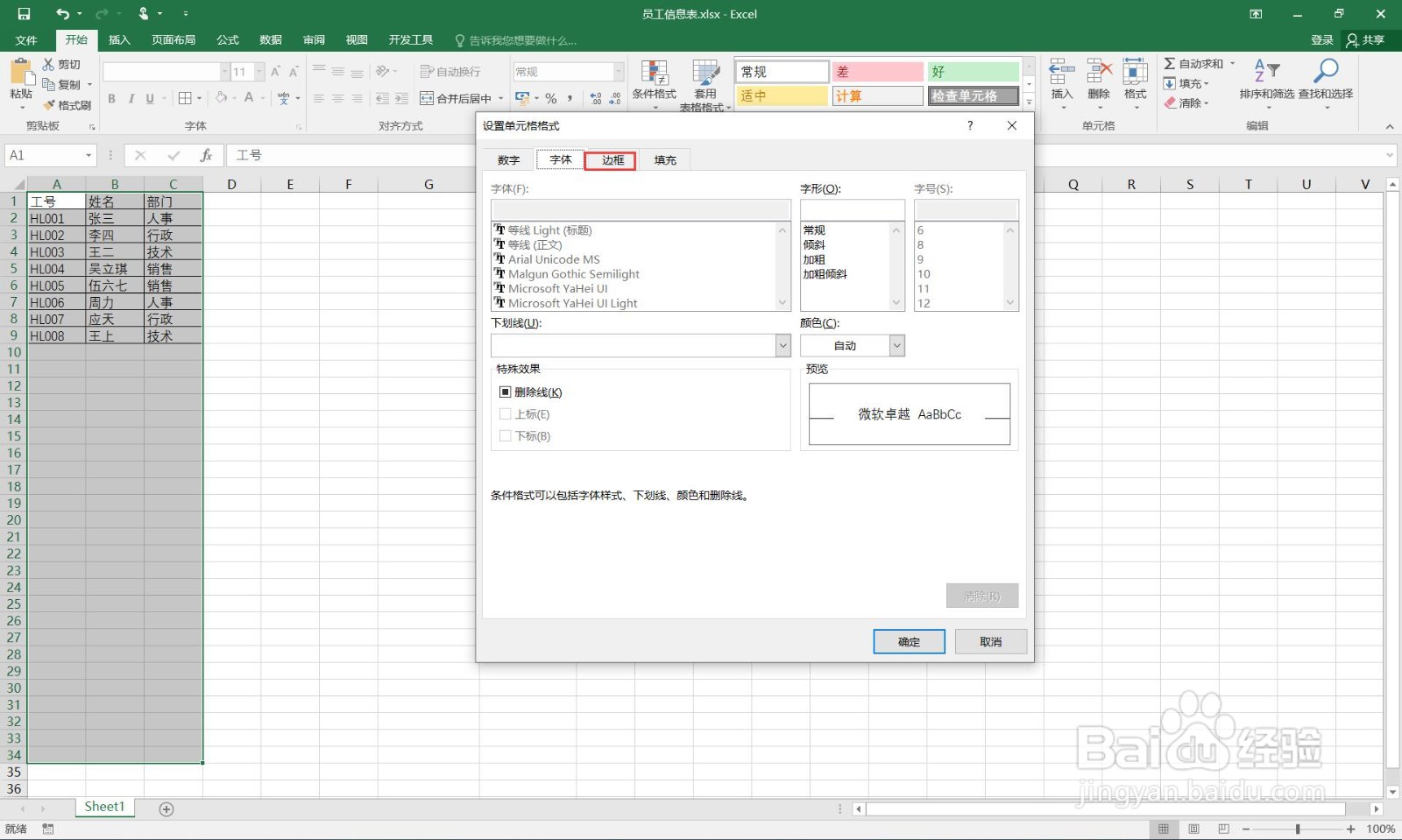Click the Sort and Filter icon
The height and width of the screenshot is (840, 1402).
point(1266,71)
